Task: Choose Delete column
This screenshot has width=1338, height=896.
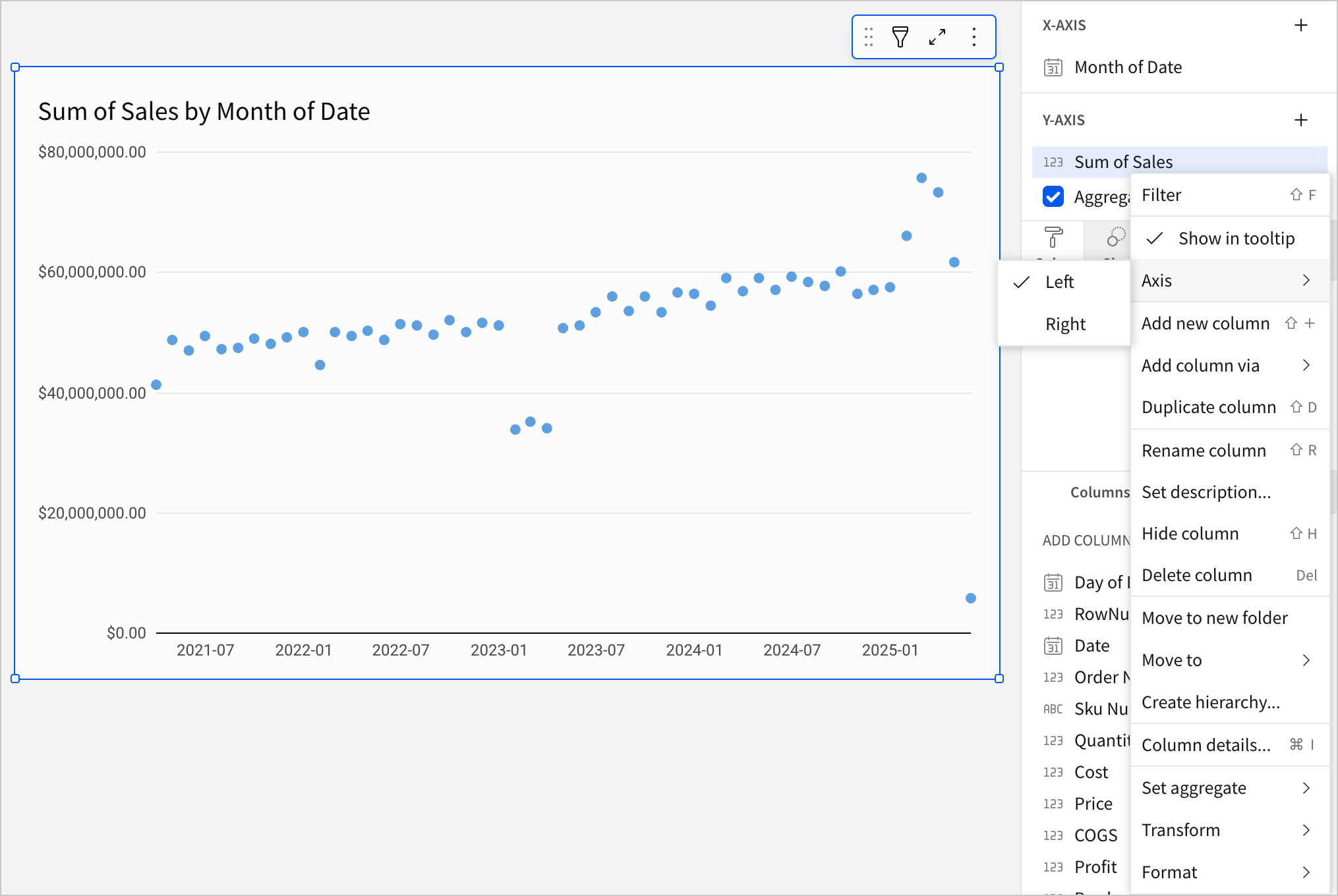Action: click(1230, 575)
